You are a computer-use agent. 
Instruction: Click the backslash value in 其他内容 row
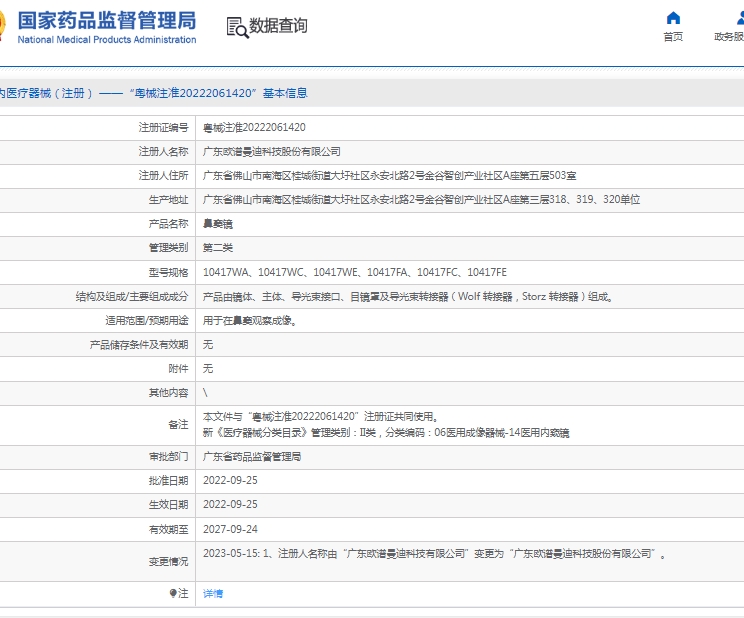(205, 393)
